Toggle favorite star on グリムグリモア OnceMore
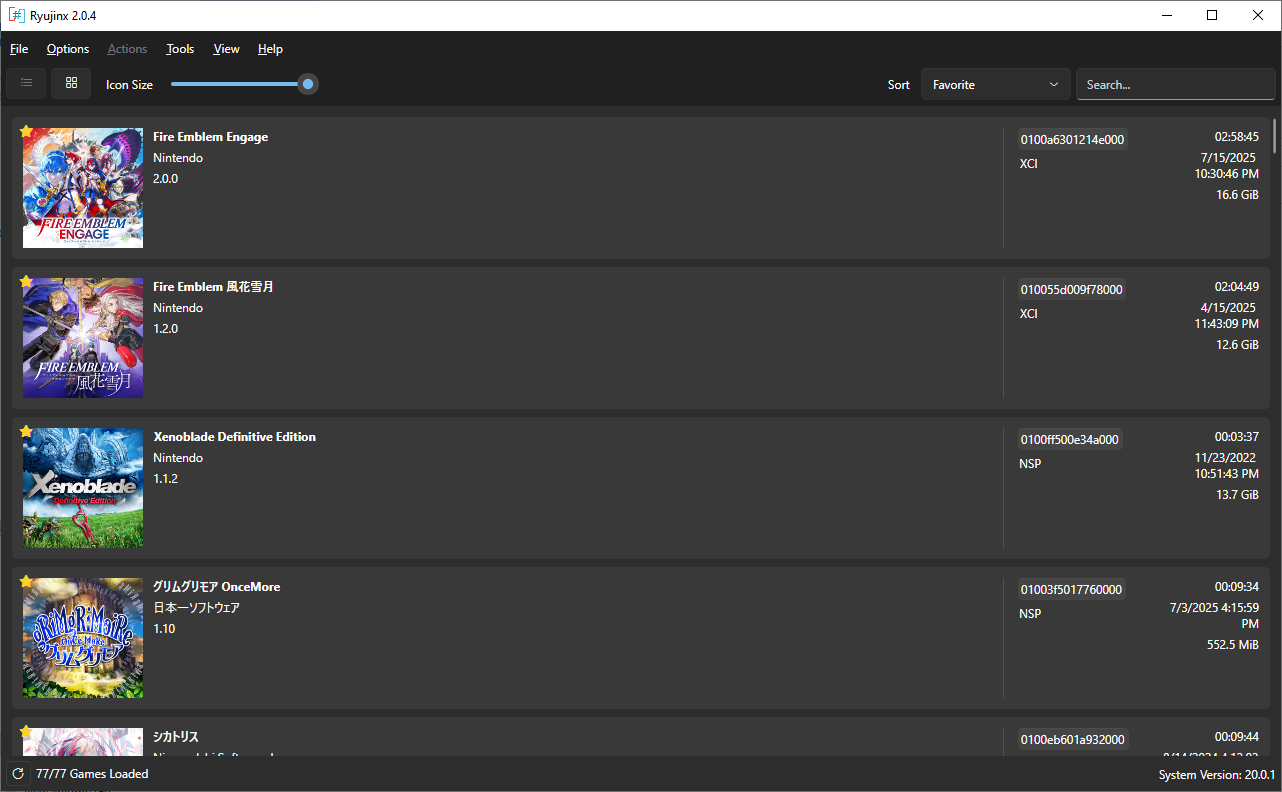 click(x=26, y=582)
